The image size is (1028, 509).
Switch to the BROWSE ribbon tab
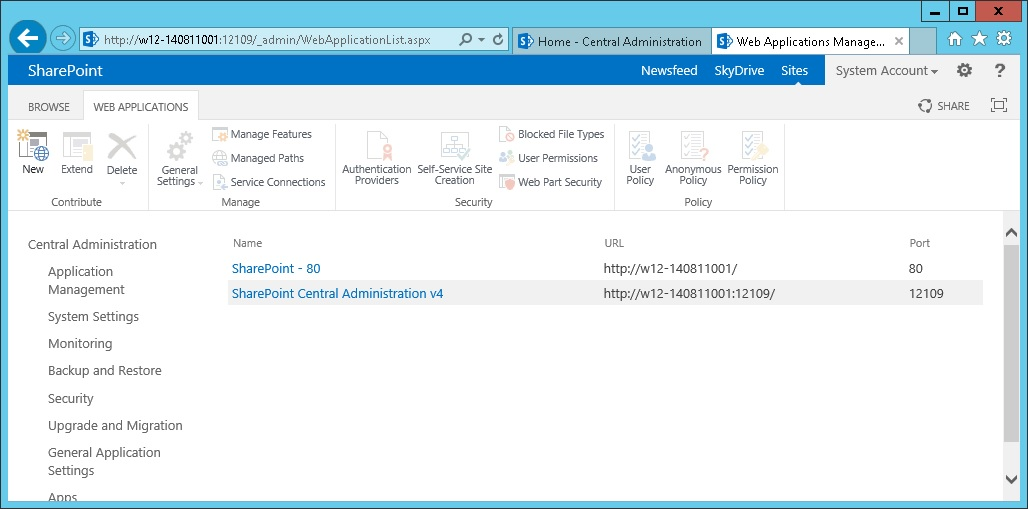pyautogui.click(x=49, y=107)
